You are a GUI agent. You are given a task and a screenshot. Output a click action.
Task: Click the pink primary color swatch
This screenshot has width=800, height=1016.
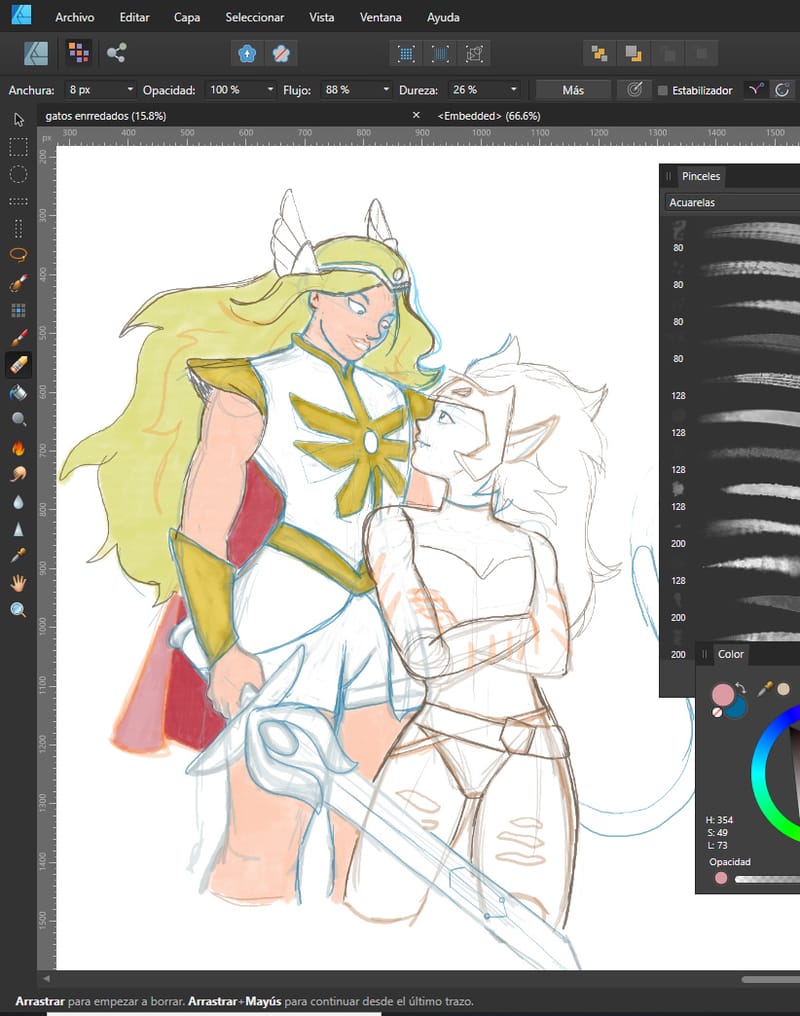tap(721, 695)
